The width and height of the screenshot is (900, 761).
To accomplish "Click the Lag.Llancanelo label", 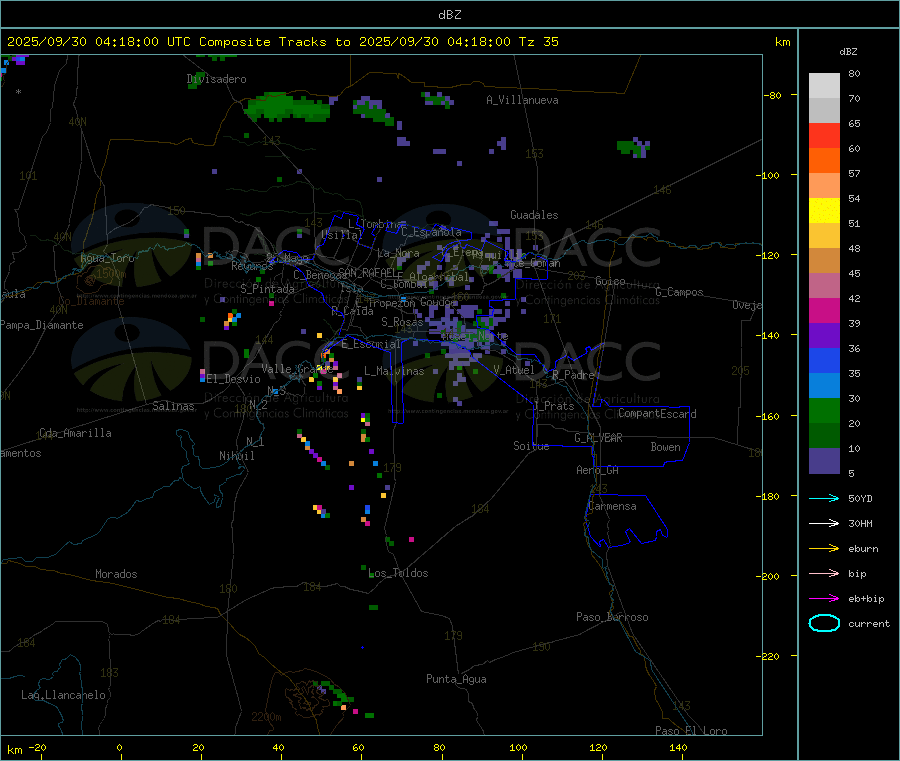I will click(63, 695).
